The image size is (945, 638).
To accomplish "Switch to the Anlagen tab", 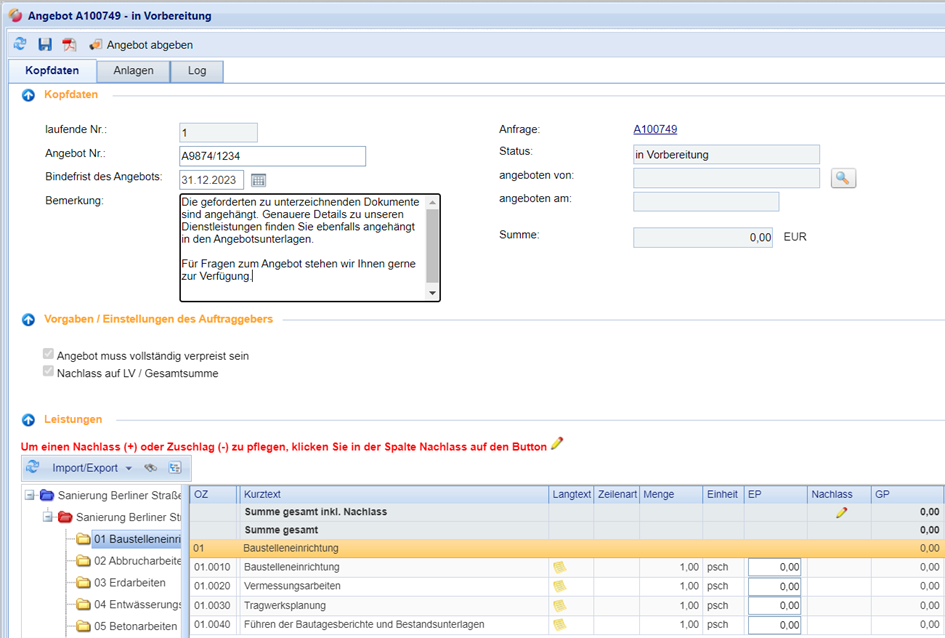I will [133, 71].
